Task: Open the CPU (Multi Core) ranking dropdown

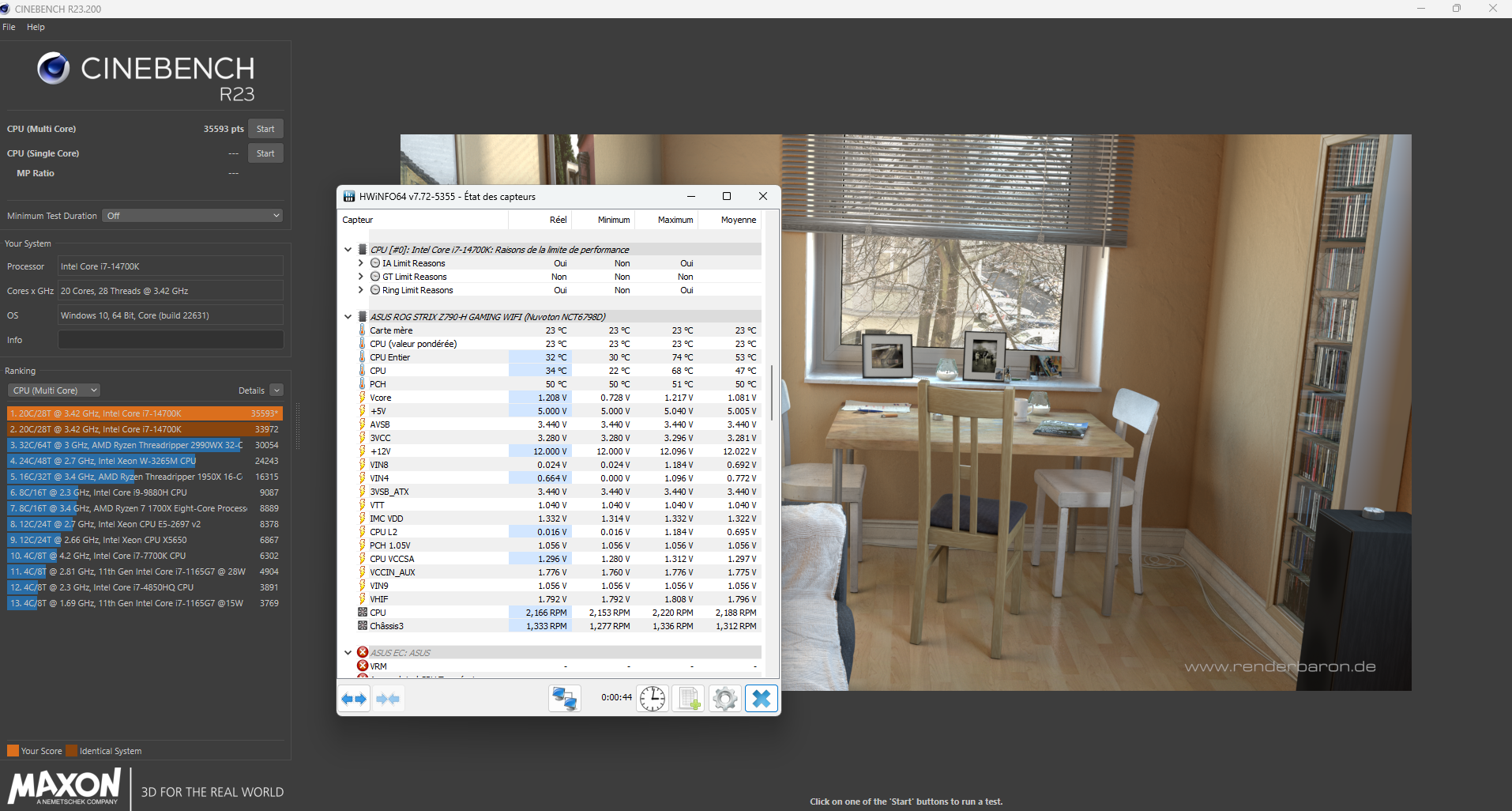Action: pyautogui.click(x=54, y=390)
